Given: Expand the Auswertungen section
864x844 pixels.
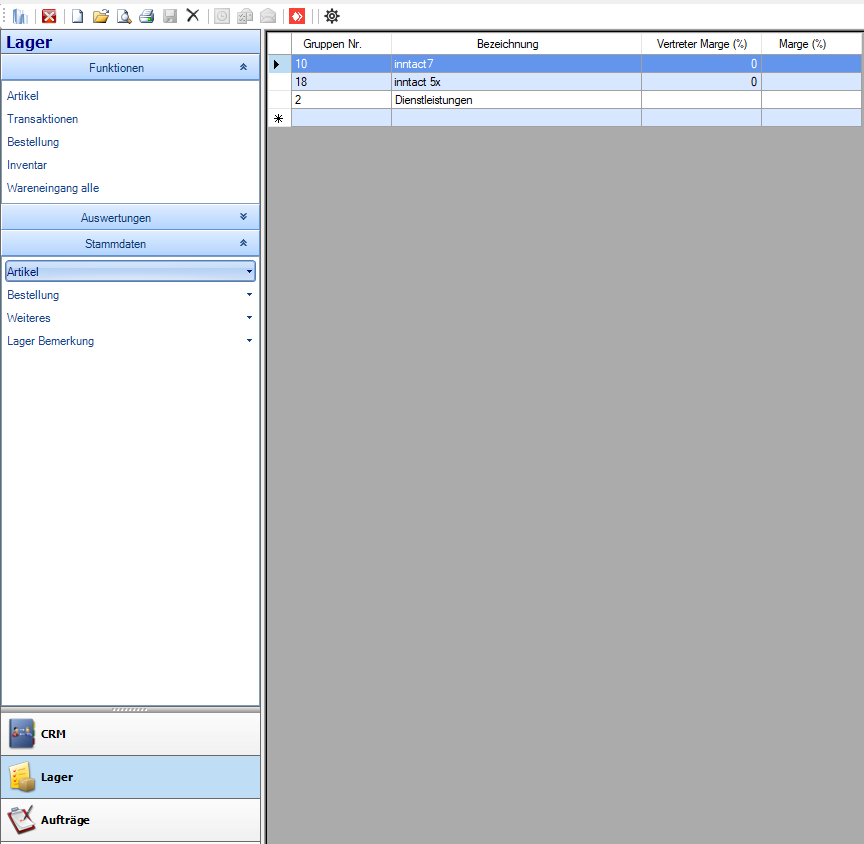Looking at the screenshot, I should pyautogui.click(x=243, y=217).
